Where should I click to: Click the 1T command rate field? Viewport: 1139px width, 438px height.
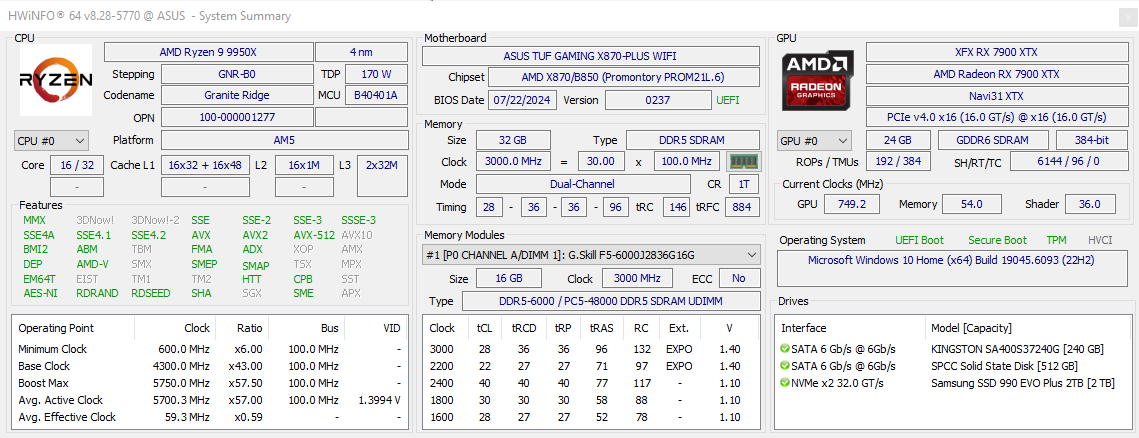(745, 184)
